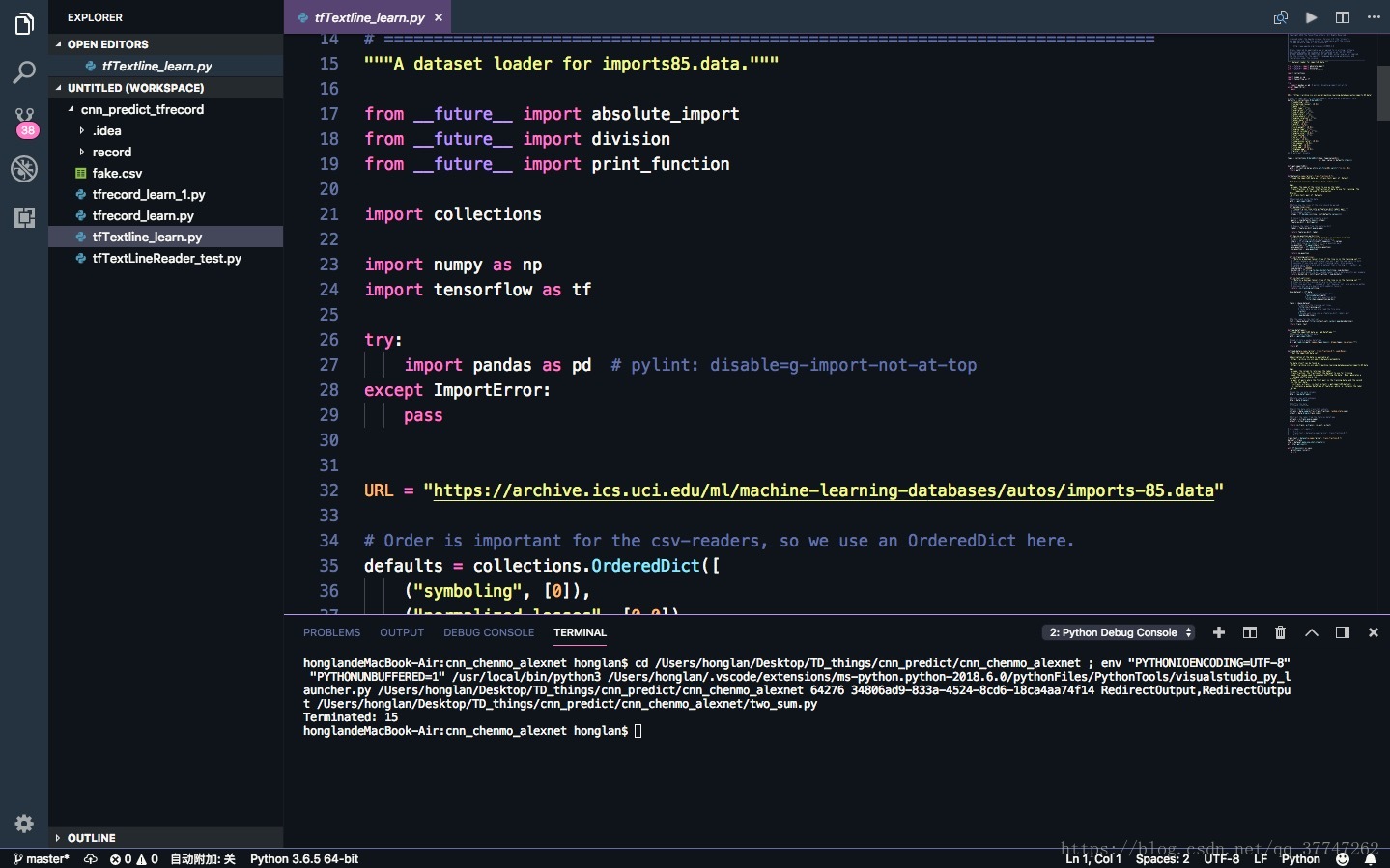Open the Manage gear in activity bar
Viewport: 1390px width, 868px height.
click(x=24, y=824)
